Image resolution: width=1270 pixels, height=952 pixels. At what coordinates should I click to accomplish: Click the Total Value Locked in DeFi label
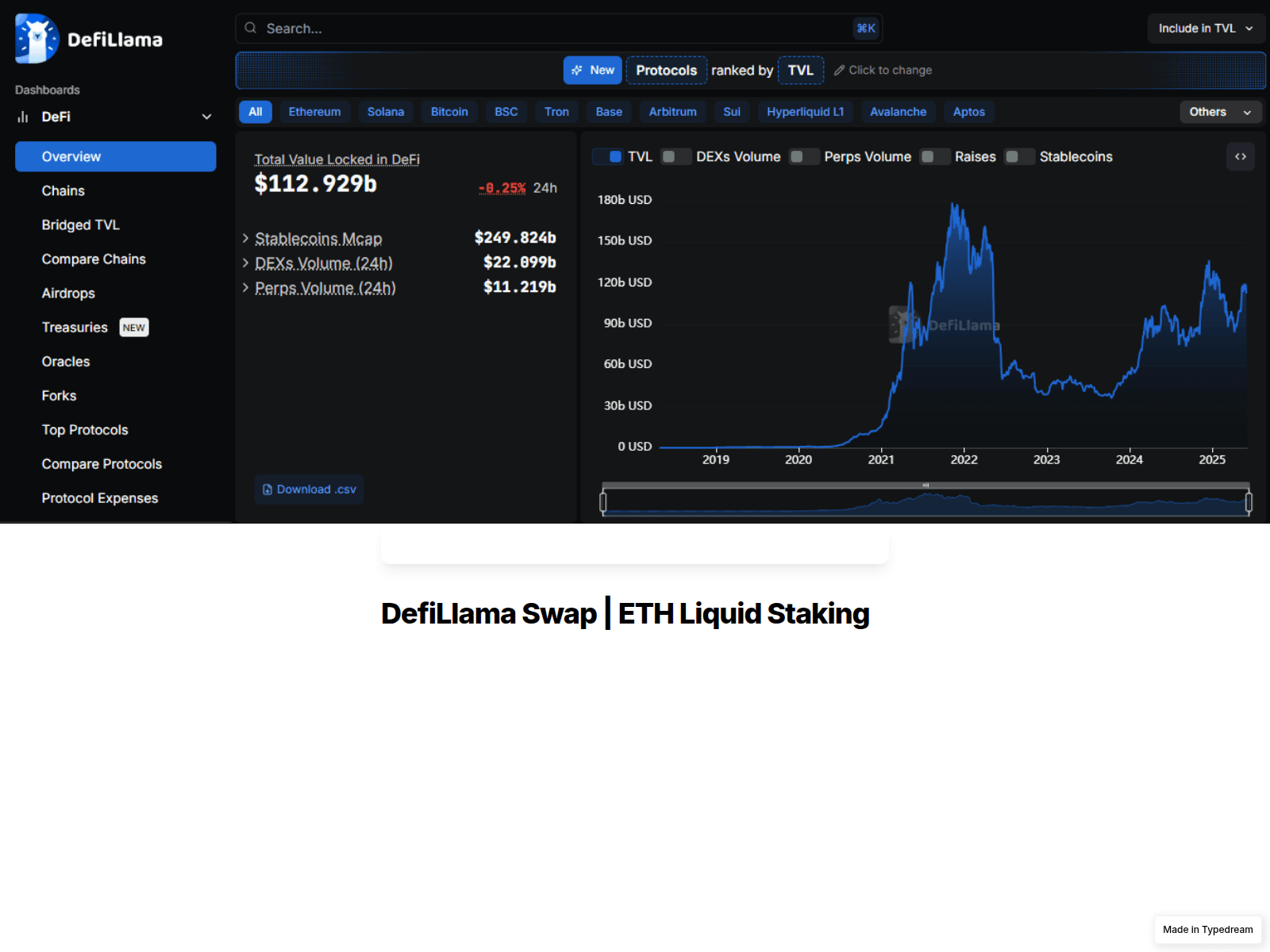(x=337, y=159)
